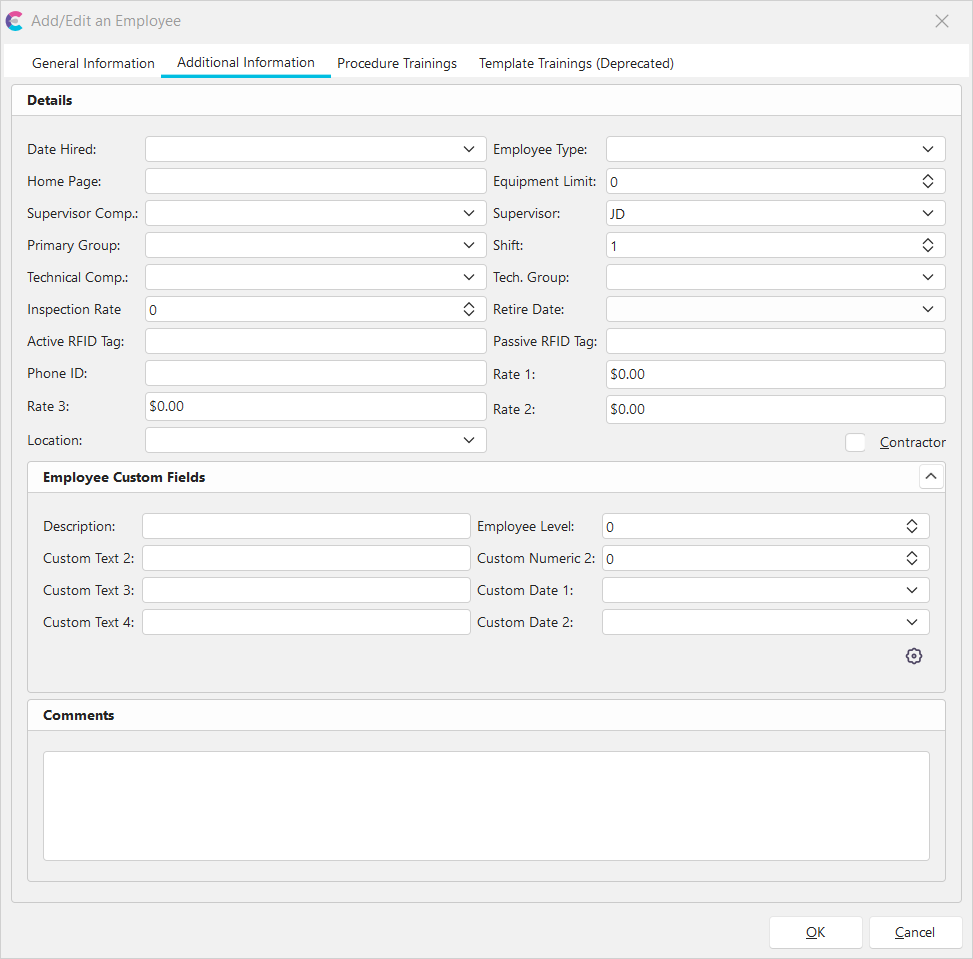The width and height of the screenshot is (973, 959).
Task: Click the Home Page text field
Action: (x=315, y=181)
